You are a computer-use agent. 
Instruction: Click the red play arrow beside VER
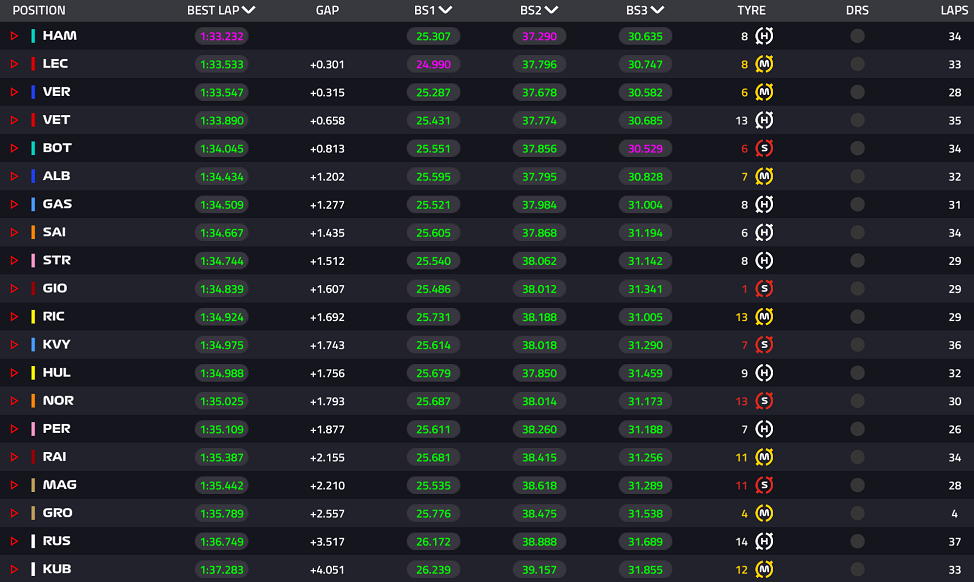coord(14,92)
